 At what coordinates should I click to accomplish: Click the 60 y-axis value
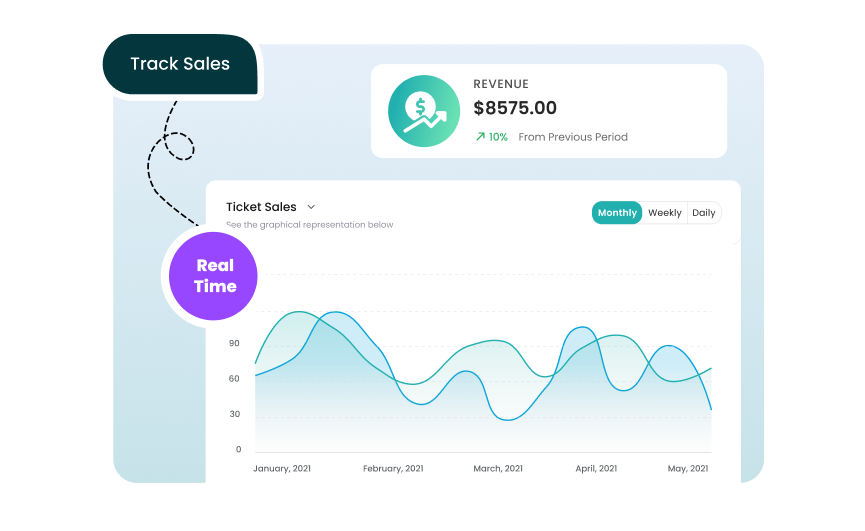coord(234,378)
